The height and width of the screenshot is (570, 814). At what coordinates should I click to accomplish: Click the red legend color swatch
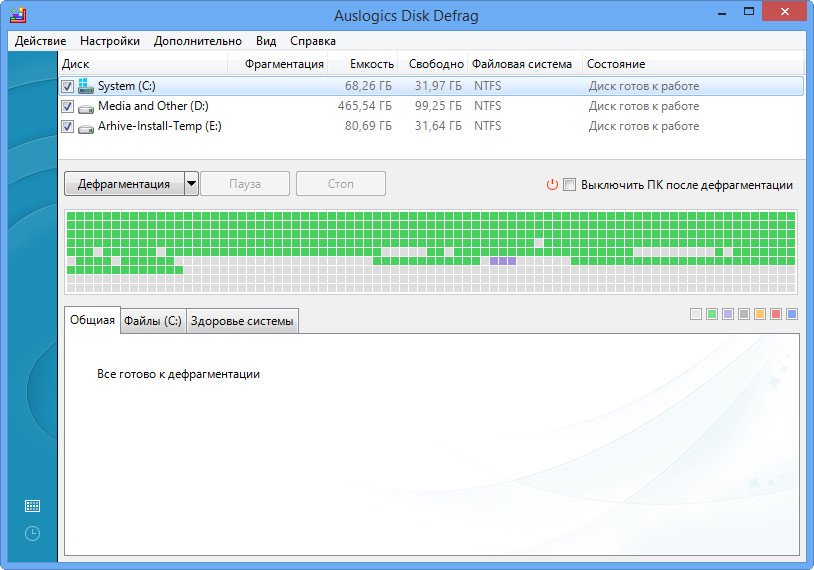pyautogui.click(x=776, y=314)
